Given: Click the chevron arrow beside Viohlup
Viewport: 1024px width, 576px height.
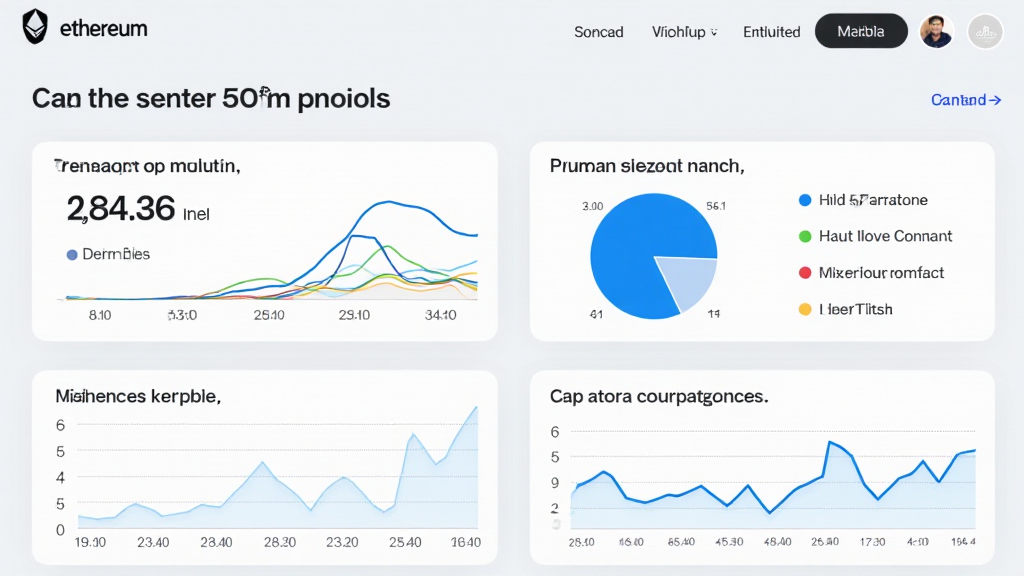Looking at the screenshot, I should pyautogui.click(x=714, y=32).
